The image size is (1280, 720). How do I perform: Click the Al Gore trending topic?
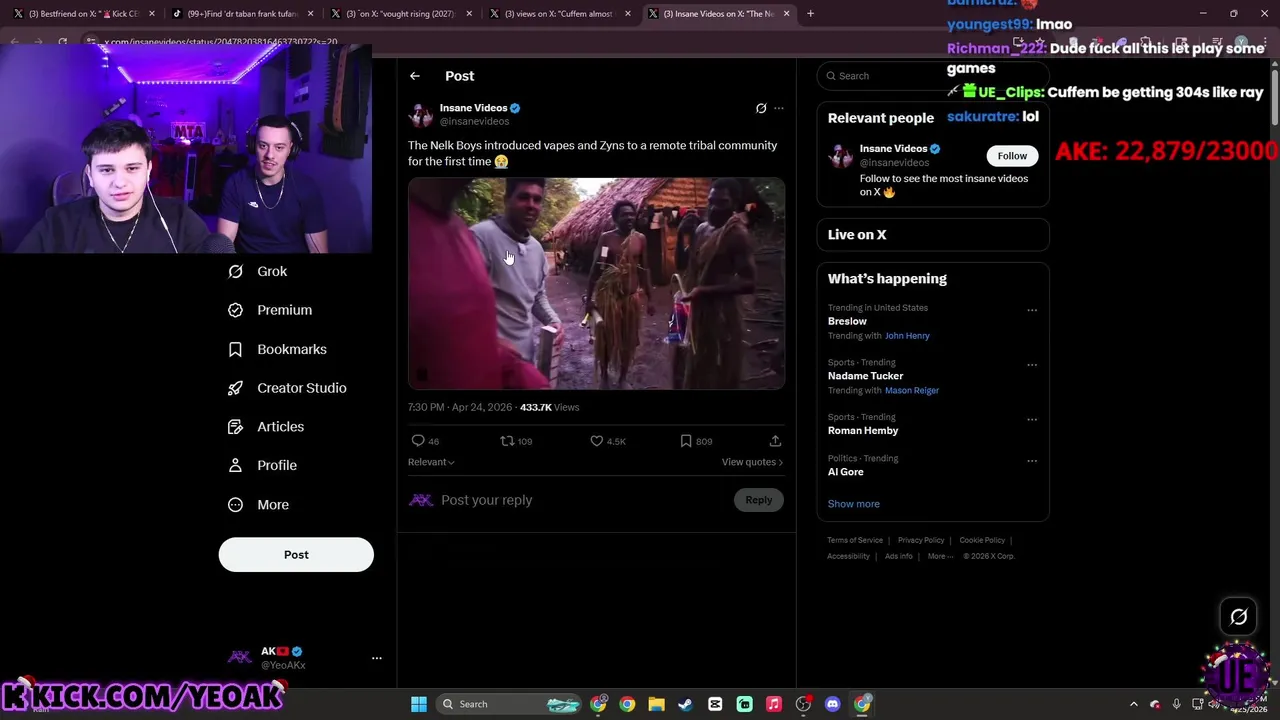(x=845, y=472)
